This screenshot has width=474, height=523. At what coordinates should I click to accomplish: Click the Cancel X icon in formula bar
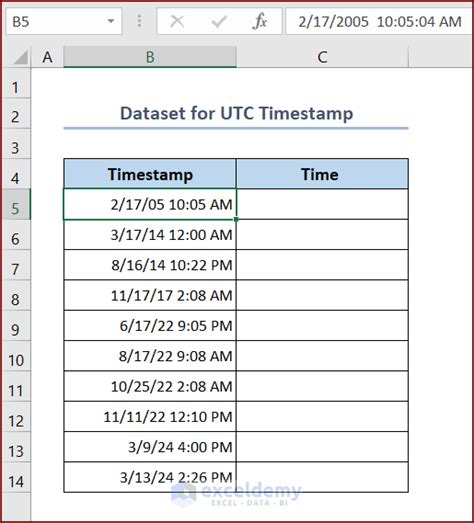click(x=177, y=22)
